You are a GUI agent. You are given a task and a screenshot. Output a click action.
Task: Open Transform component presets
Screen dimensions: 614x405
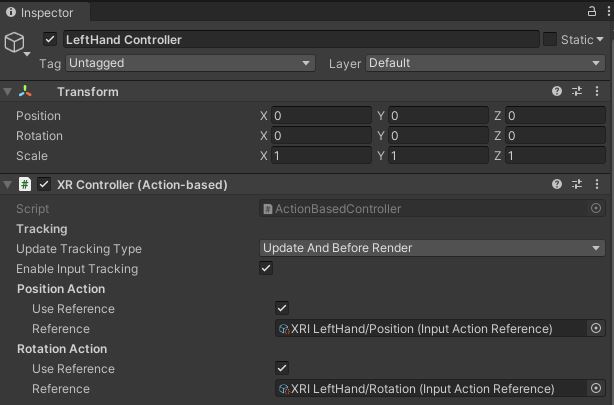[576, 91]
